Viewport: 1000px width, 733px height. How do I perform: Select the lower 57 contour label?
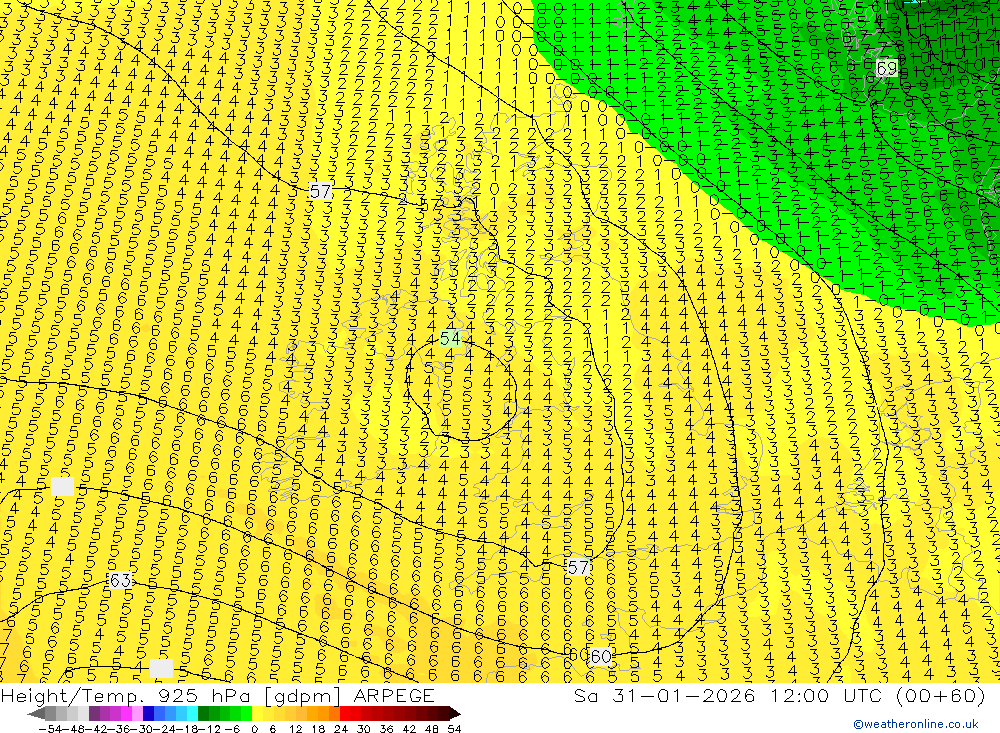pos(578,567)
